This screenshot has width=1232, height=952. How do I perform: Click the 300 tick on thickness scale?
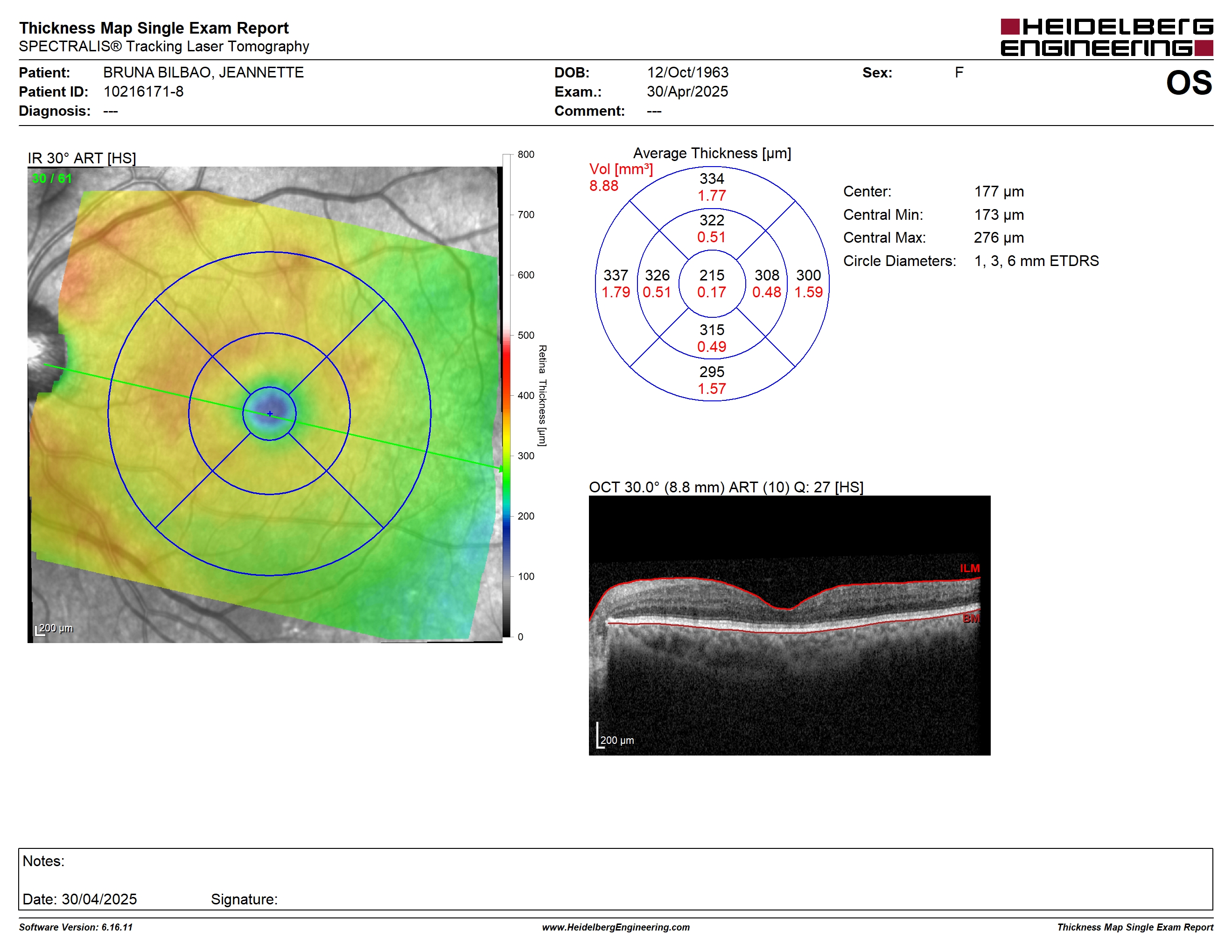point(526,455)
